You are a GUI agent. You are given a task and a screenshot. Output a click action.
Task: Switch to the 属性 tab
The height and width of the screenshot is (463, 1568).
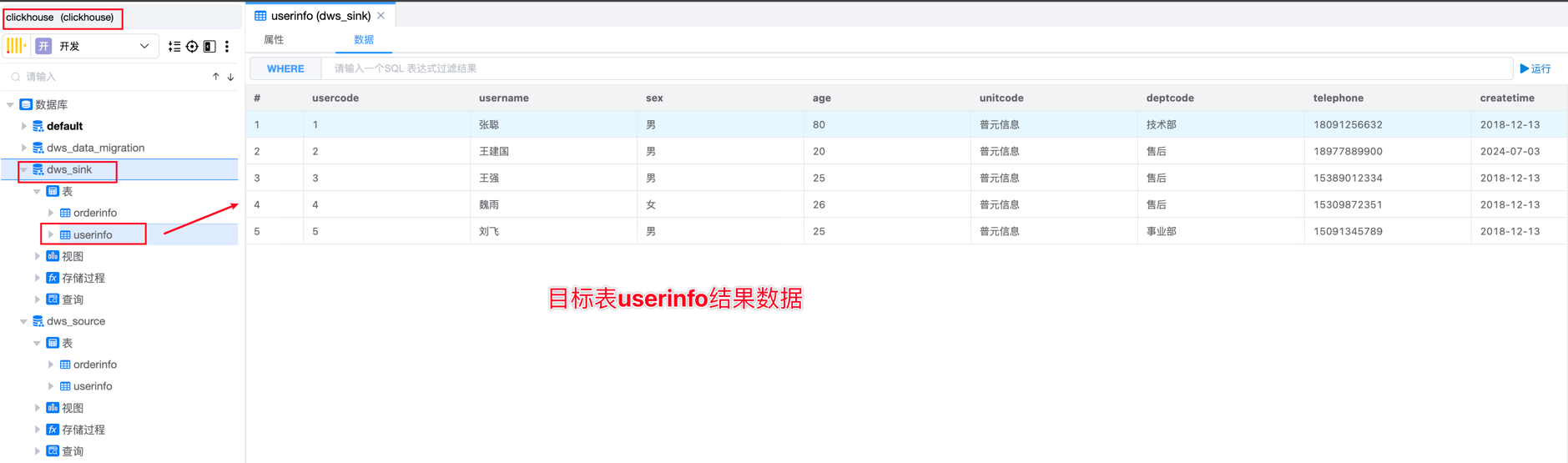274,40
